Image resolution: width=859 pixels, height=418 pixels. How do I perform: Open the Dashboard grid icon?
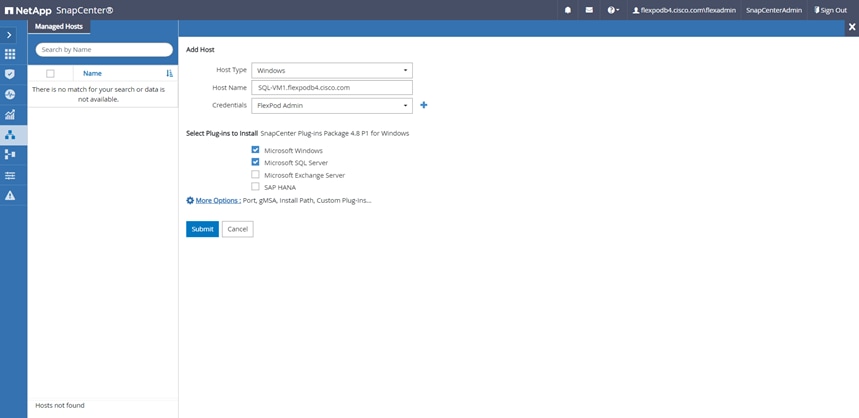(9, 54)
